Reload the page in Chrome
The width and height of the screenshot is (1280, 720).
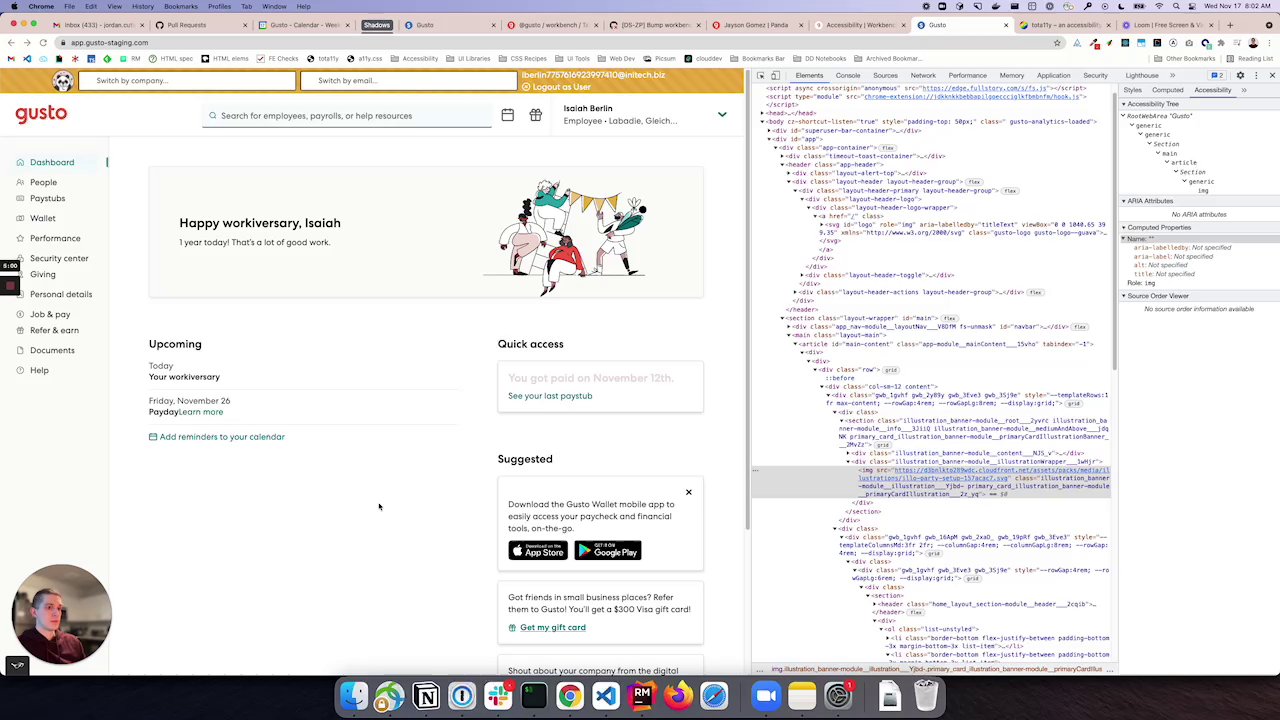coord(43,43)
